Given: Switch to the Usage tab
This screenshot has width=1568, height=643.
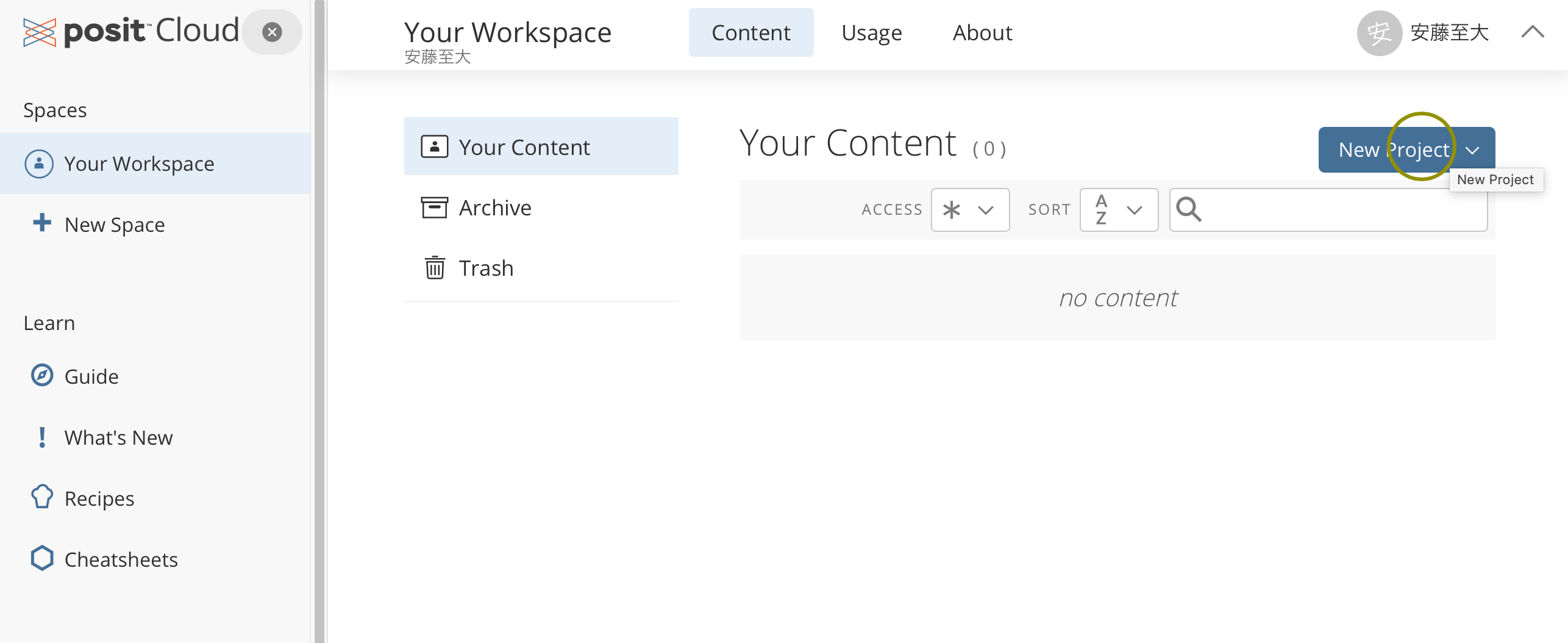Looking at the screenshot, I should click(x=871, y=32).
